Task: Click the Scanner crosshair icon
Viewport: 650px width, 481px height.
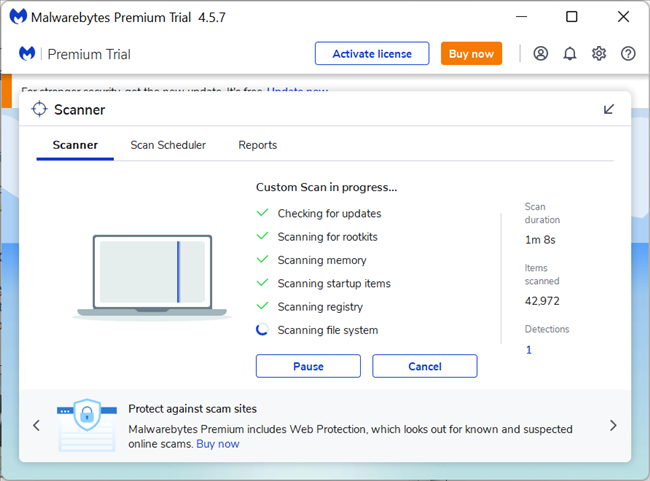Action: [39, 109]
